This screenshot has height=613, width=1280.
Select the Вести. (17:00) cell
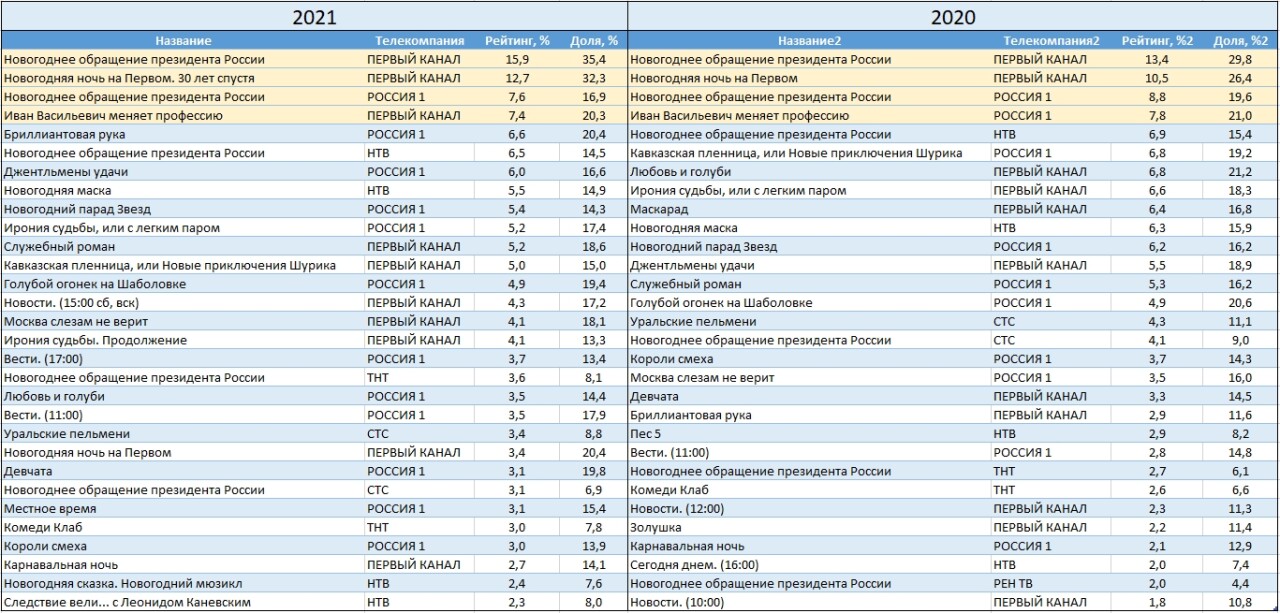[43, 359]
